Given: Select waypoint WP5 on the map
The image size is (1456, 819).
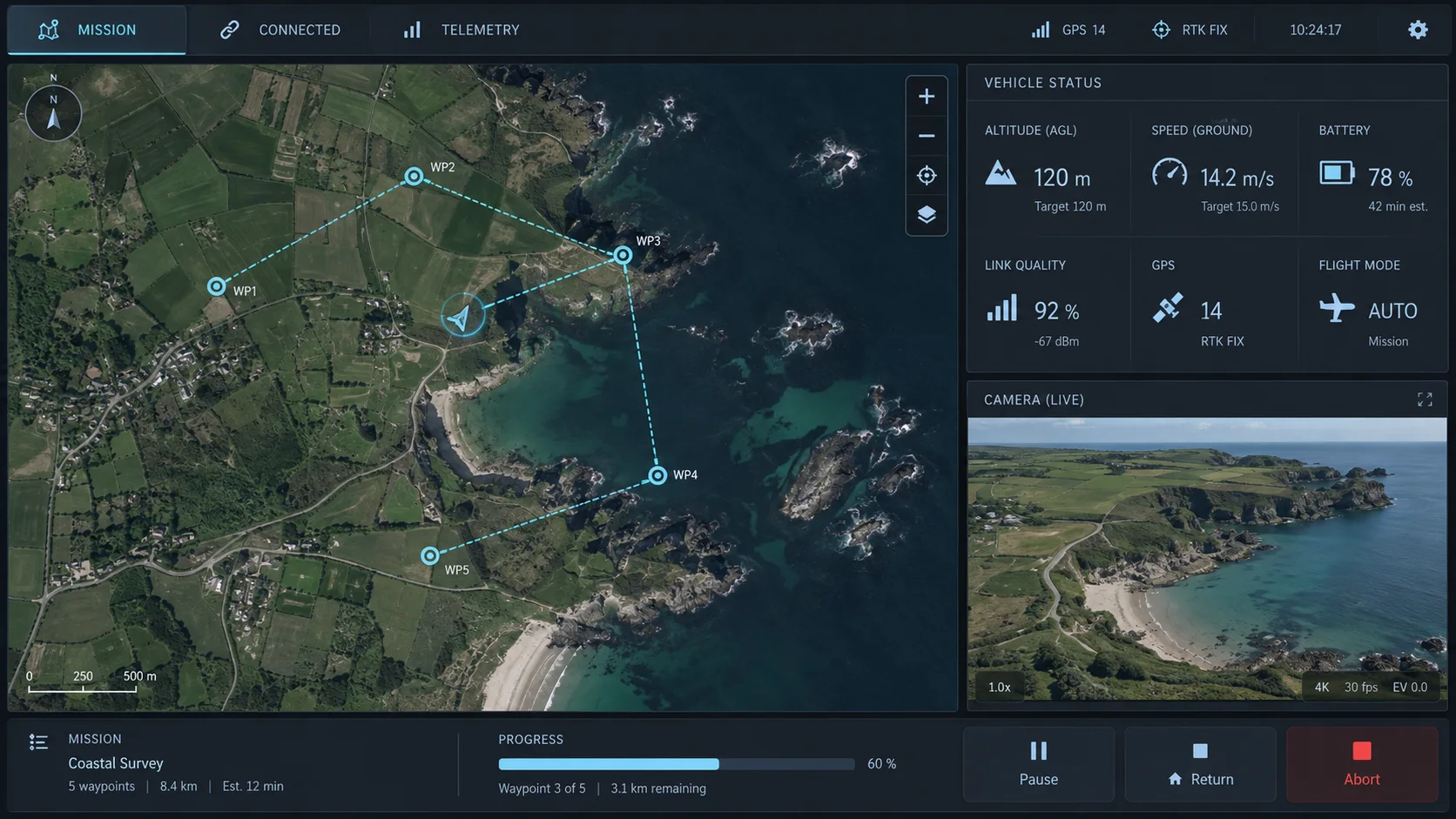Looking at the screenshot, I should pos(430,555).
